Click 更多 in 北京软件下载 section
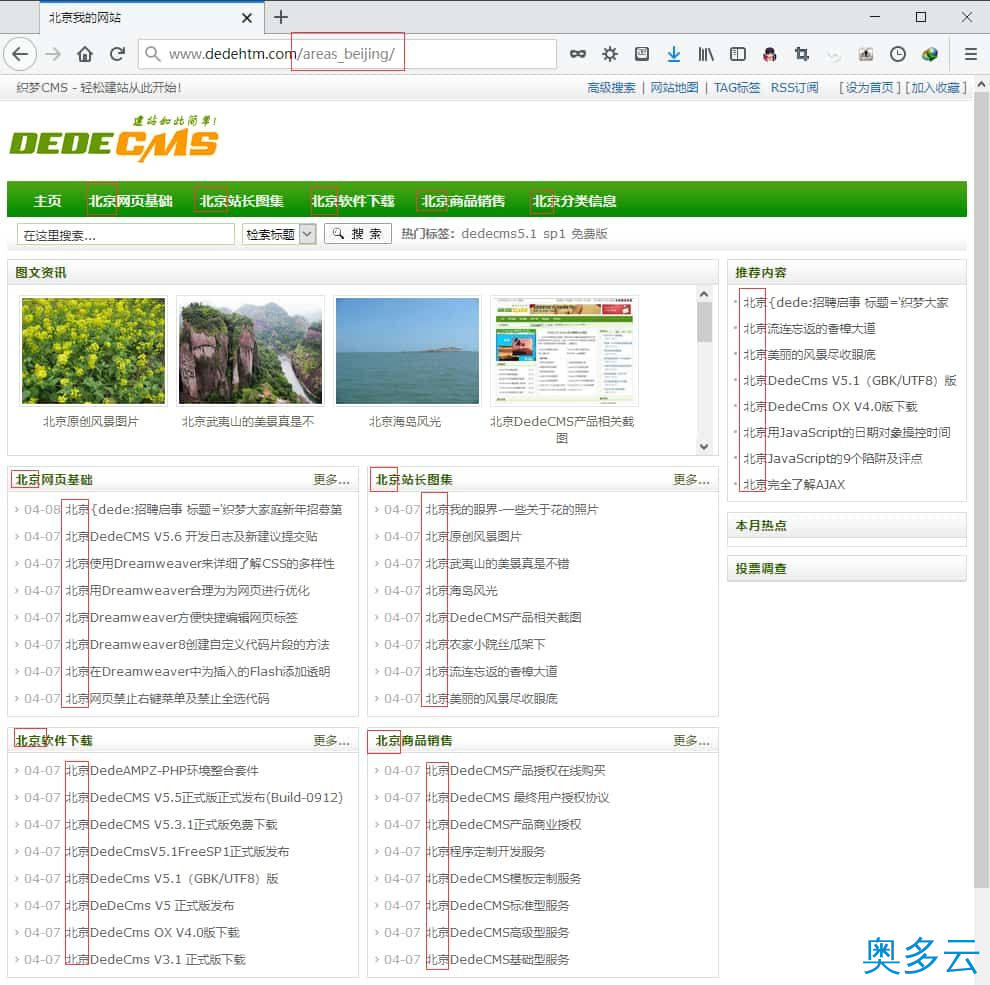The image size is (990, 985). 331,741
